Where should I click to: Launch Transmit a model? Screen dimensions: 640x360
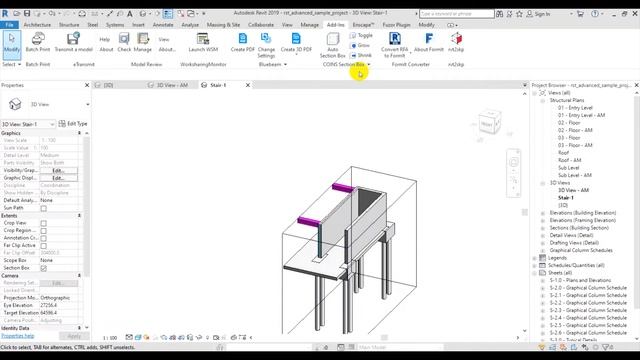74,42
